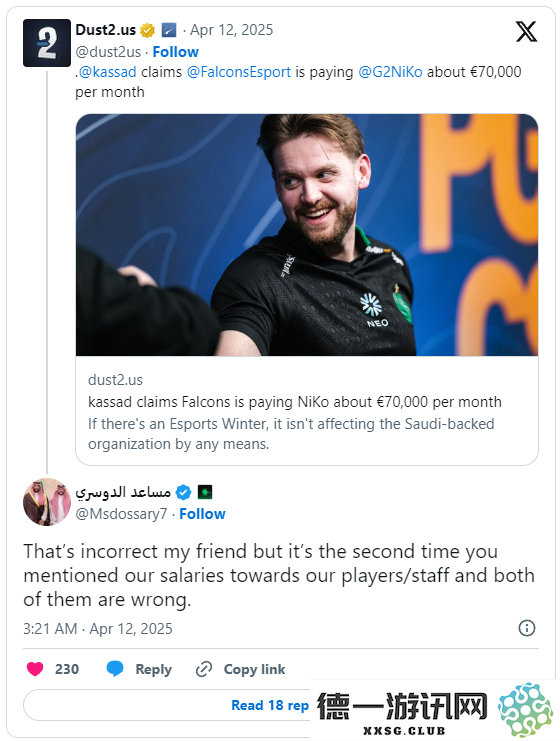
Task: Open tweet info circle icon
Action: (x=527, y=628)
